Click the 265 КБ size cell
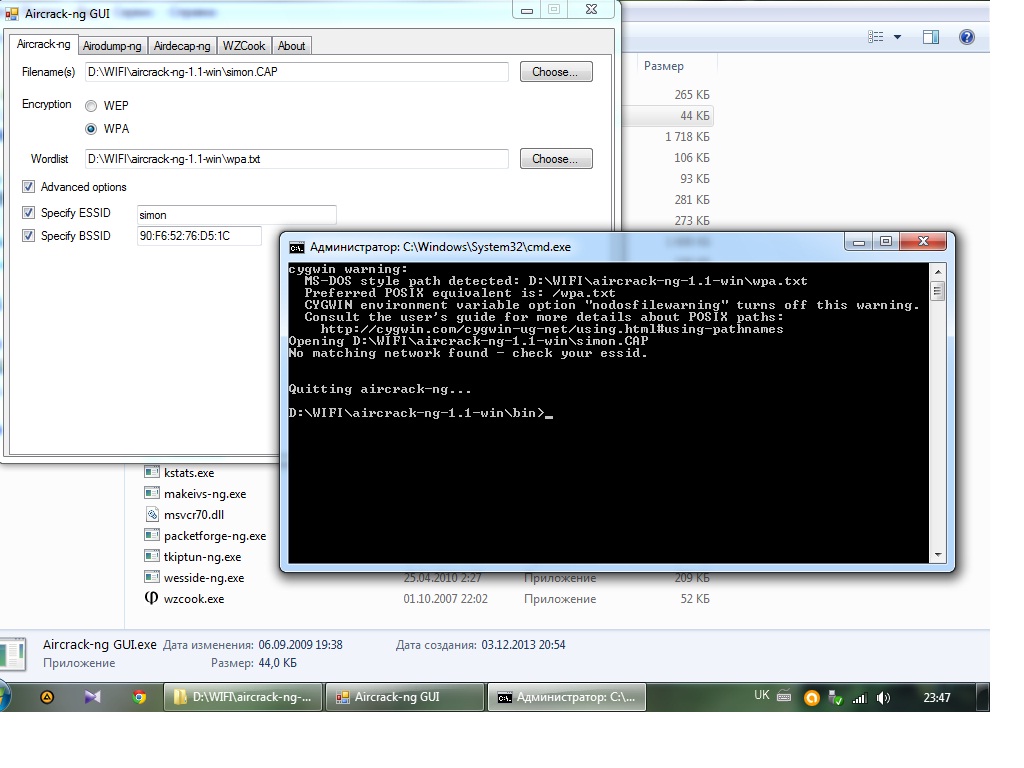The height and width of the screenshot is (768, 1024). [692, 95]
